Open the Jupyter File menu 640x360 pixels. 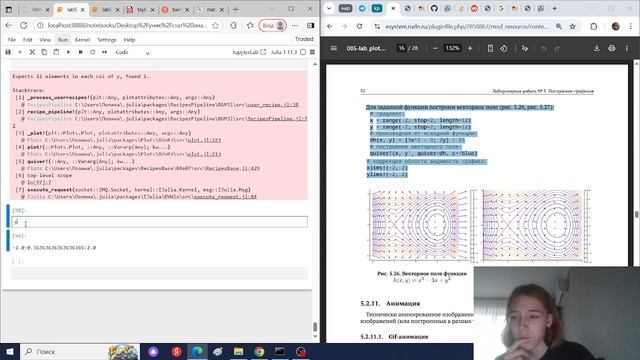(12, 40)
